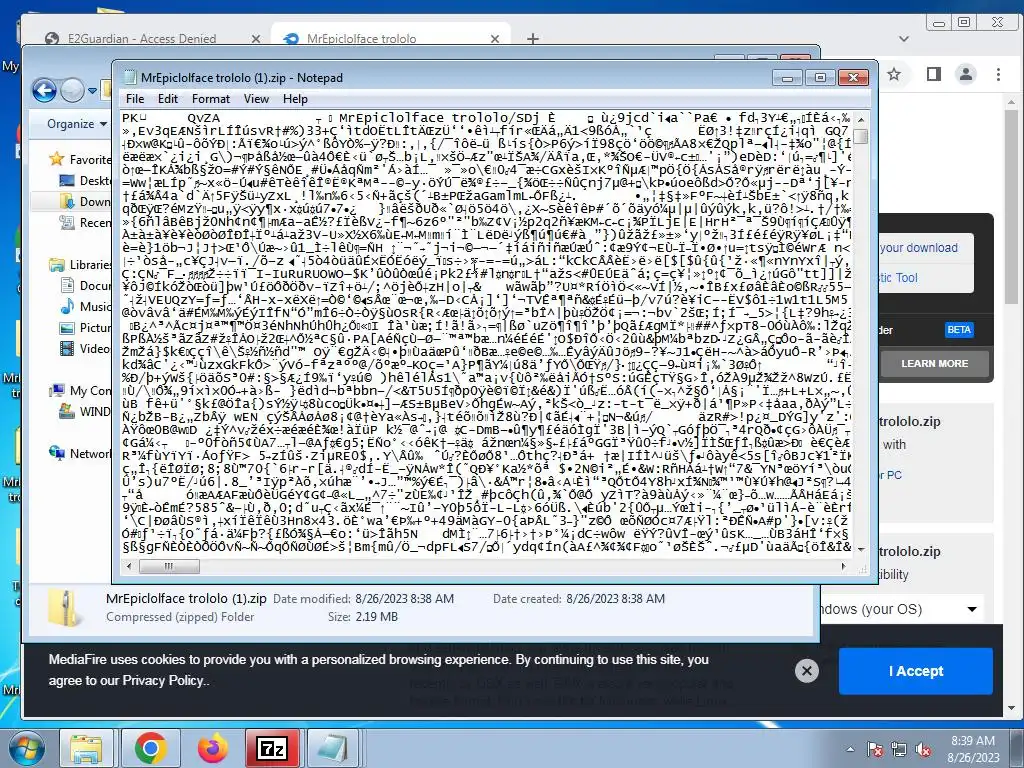This screenshot has width=1024, height=768.
Task: Click the Notepad vertical scrollbar thumb
Action: click(861, 136)
